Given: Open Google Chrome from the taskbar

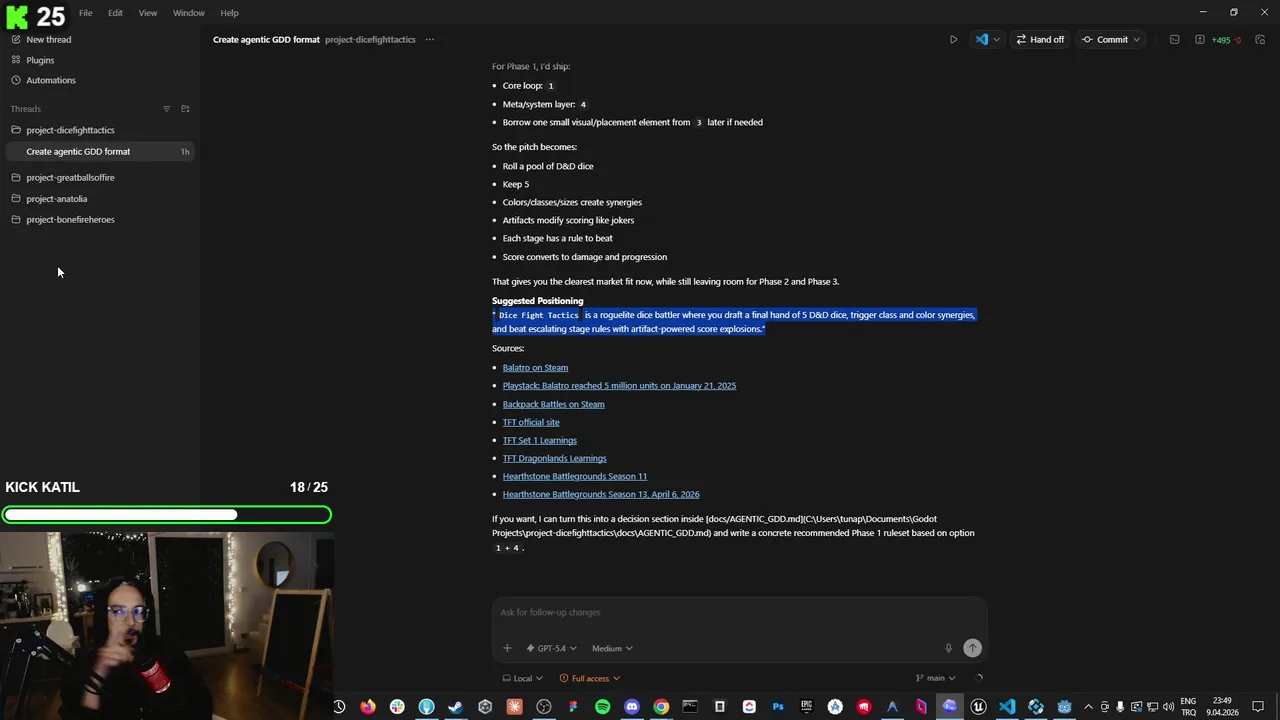Looking at the screenshot, I should [661, 707].
